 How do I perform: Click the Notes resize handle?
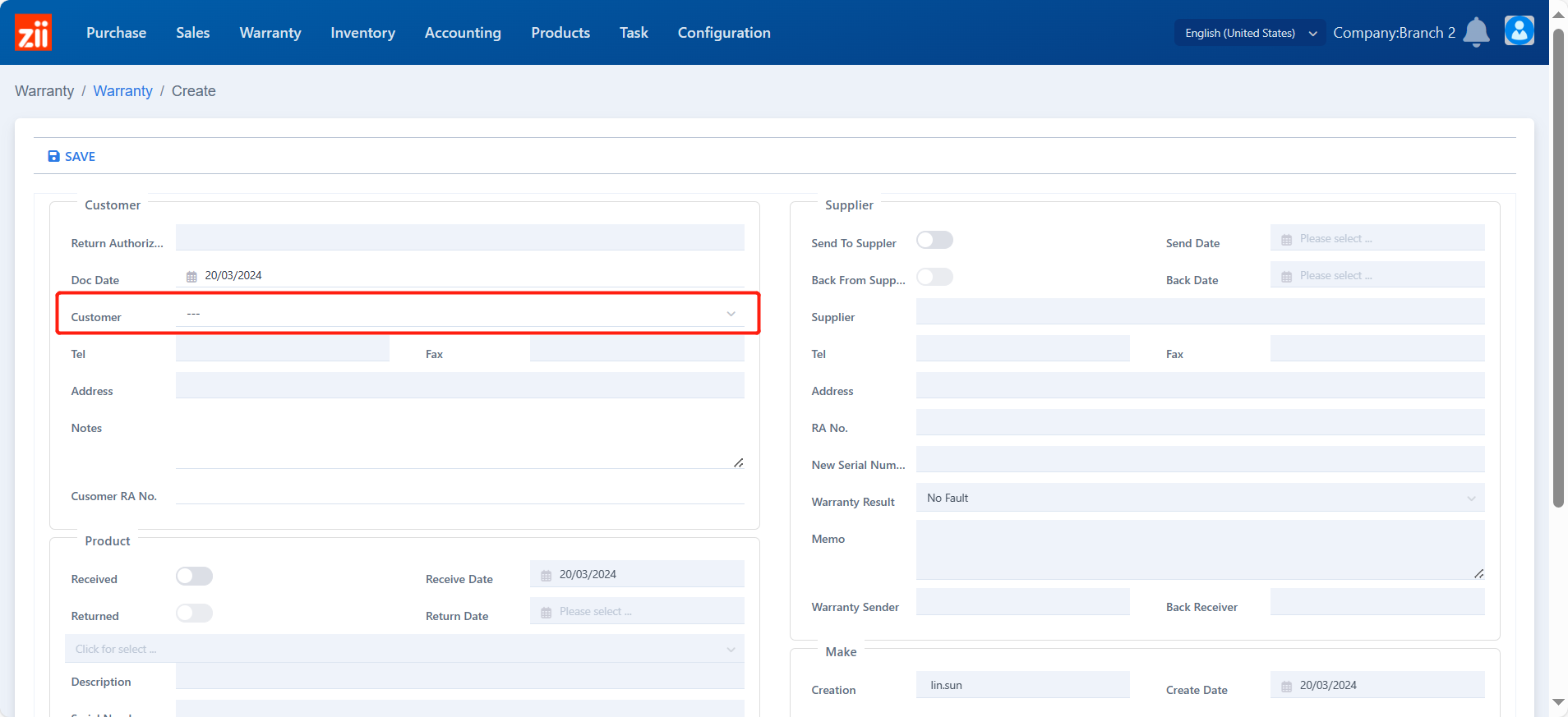[x=738, y=462]
